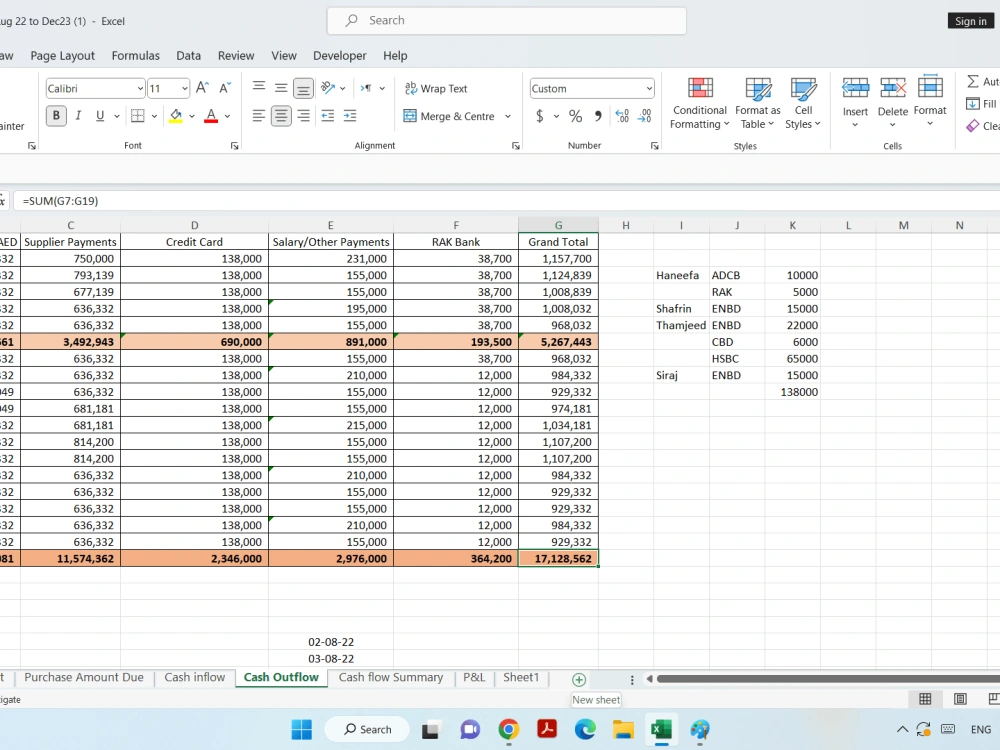
Task: Click the horizontal scrollbar thumb
Action: 828,679
